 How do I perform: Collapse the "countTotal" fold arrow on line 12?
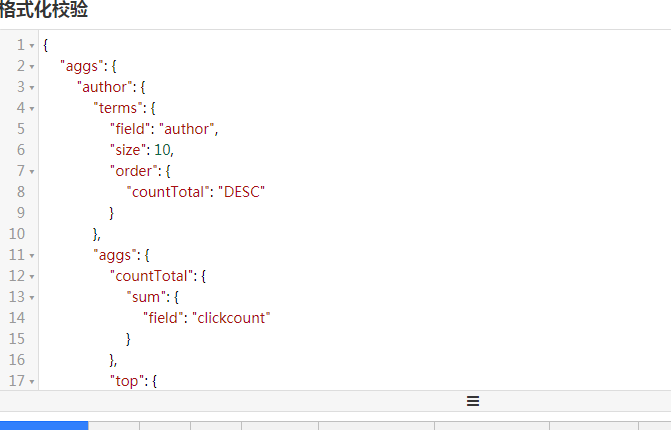coord(32,276)
